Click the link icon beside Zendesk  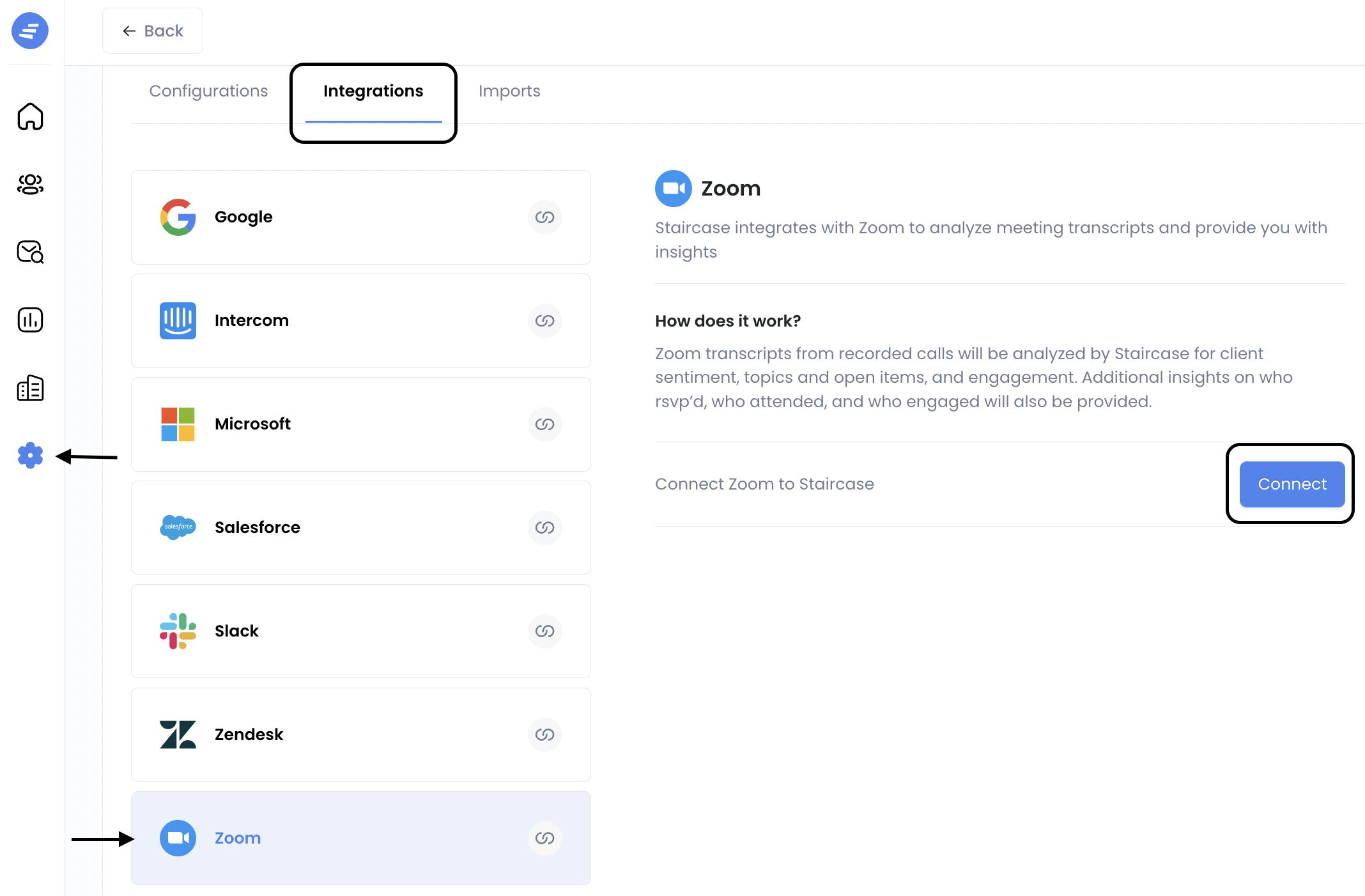tap(544, 735)
